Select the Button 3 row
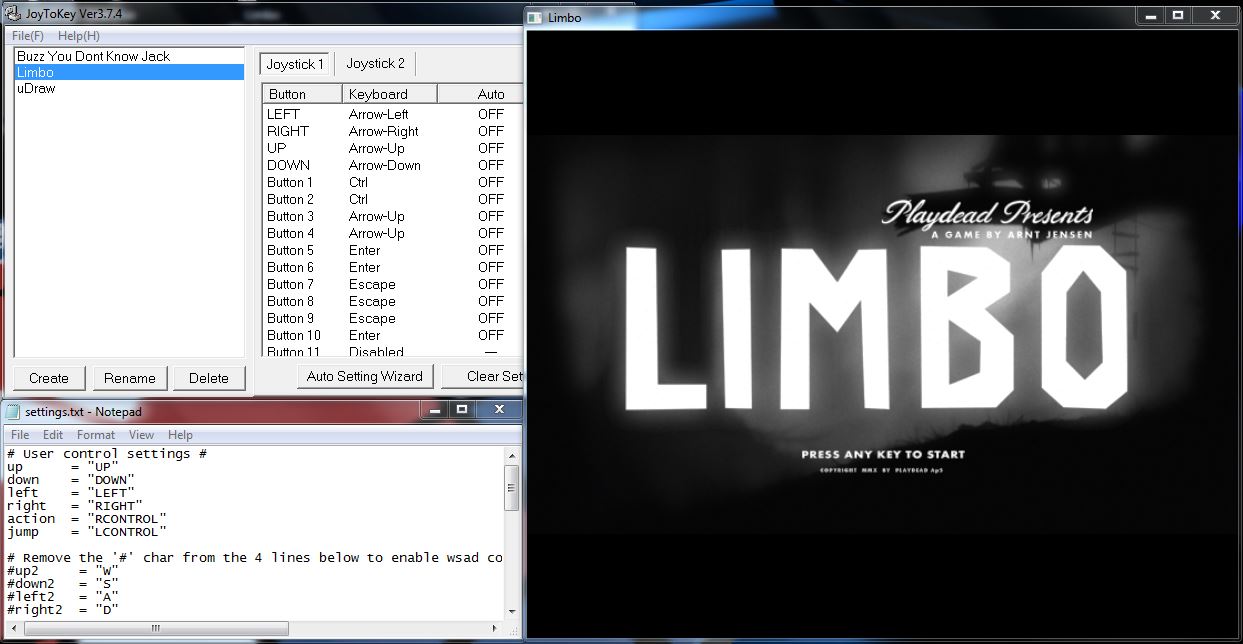The image size is (1243, 644). 392,216
